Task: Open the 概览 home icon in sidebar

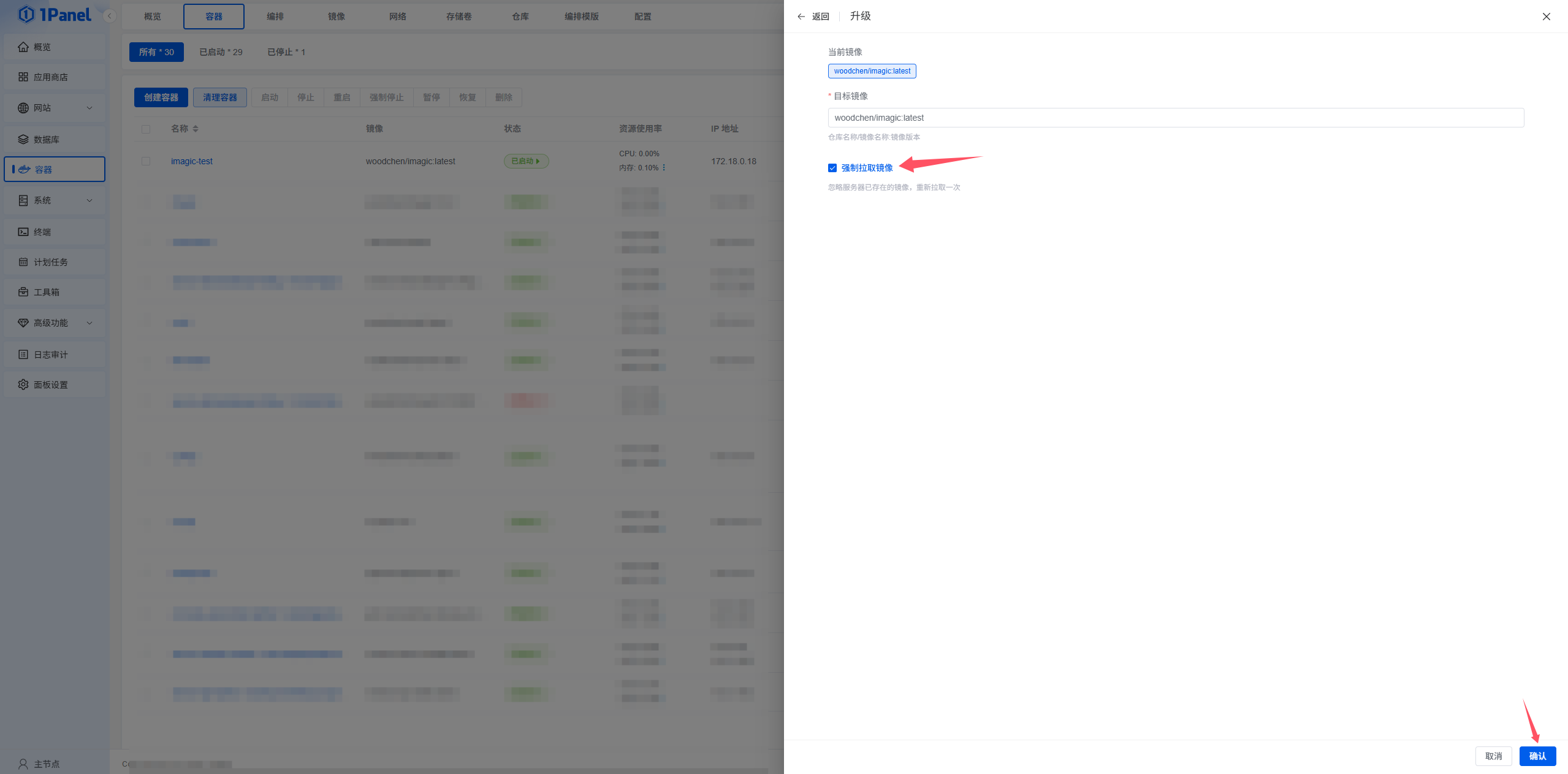Action: tap(23, 47)
